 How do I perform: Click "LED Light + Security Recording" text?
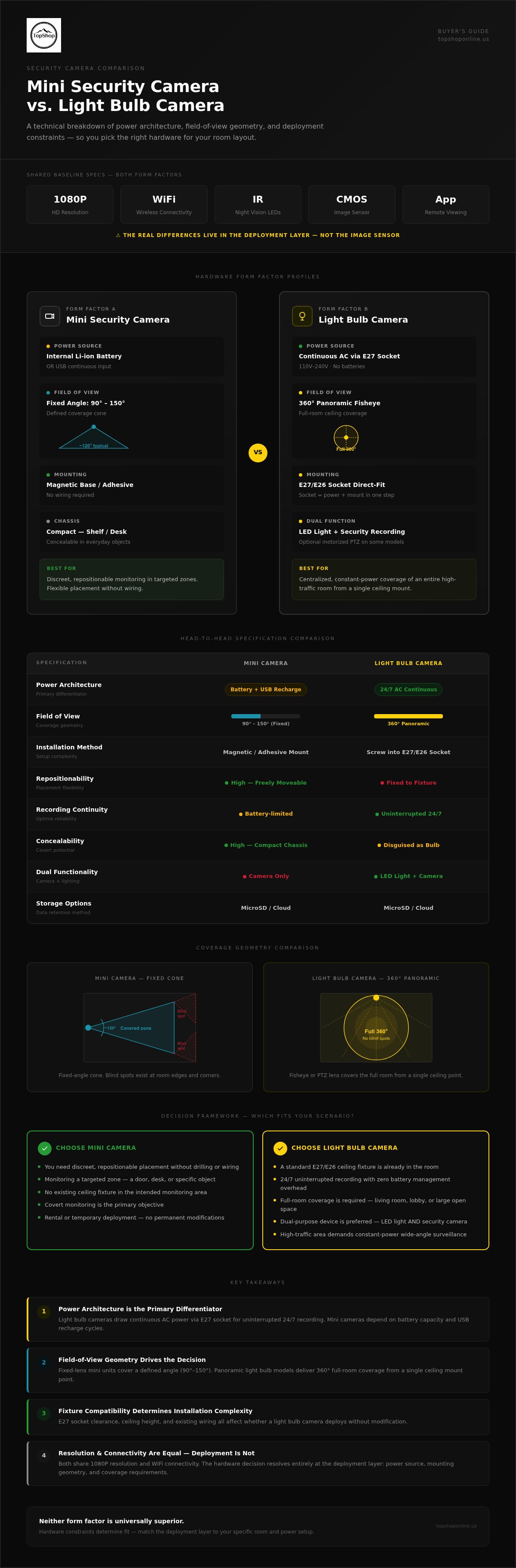pyautogui.click(x=352, y=532)
